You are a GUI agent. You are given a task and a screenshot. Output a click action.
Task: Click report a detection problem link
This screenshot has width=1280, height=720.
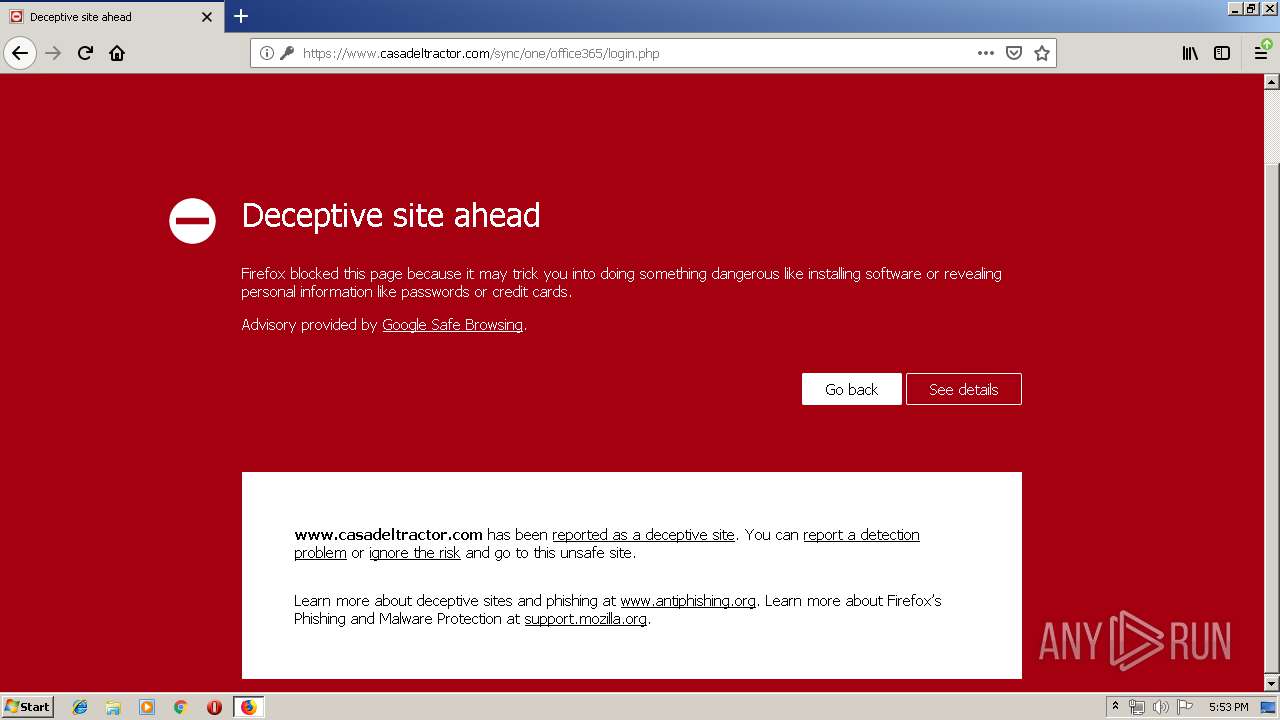tap(607, 544)
